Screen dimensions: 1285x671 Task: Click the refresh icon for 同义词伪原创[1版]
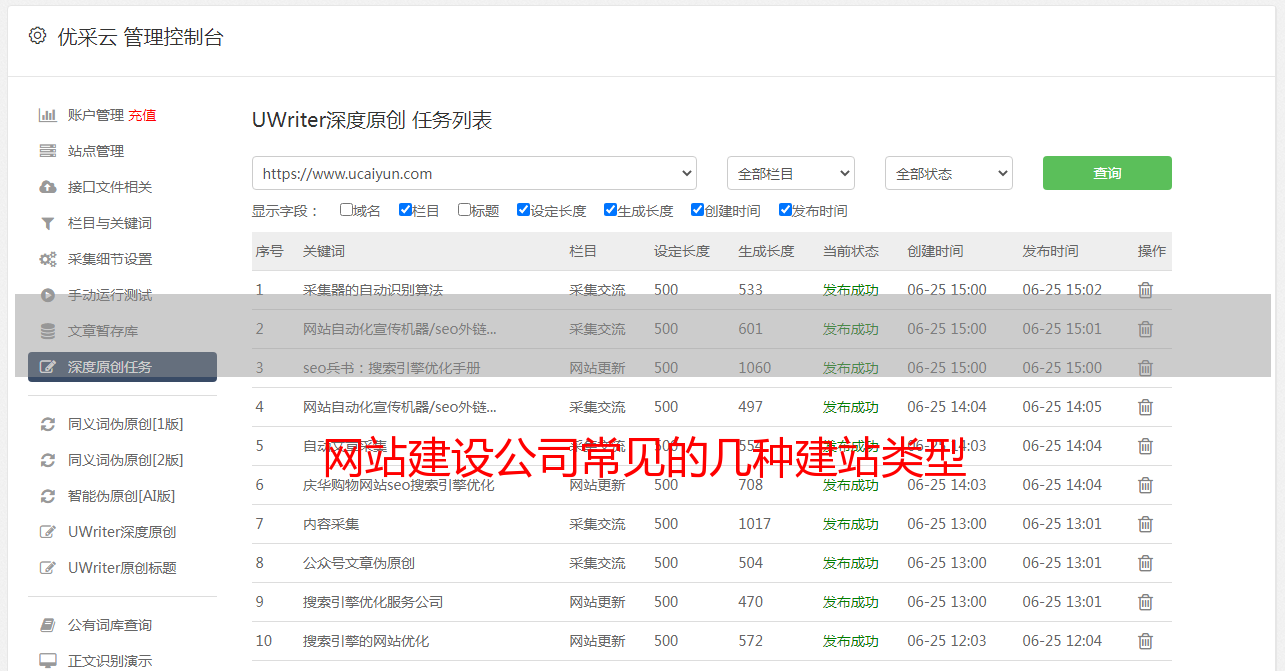[47, 424]
